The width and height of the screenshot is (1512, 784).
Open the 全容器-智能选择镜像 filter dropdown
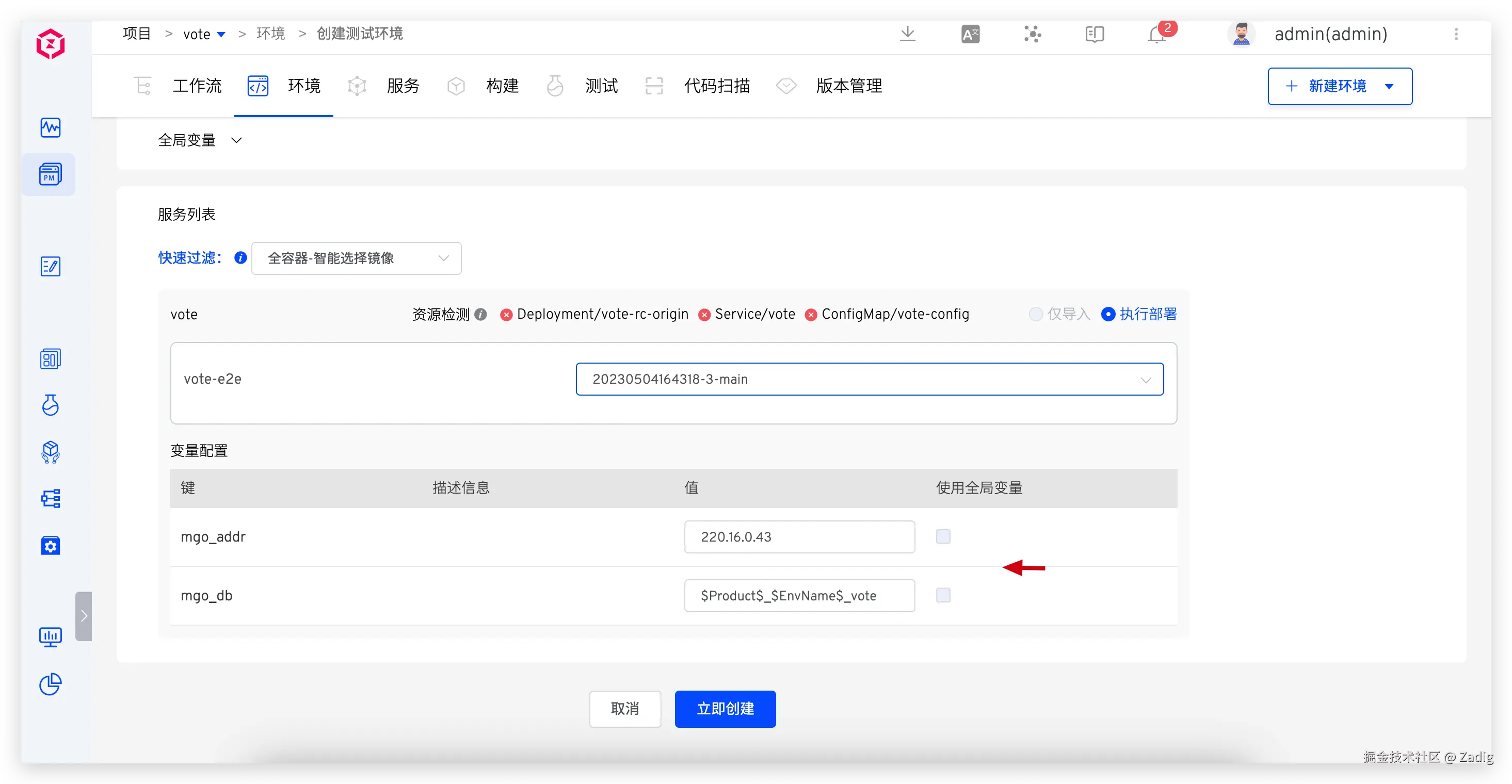pyautogui.click(x=356, y=258)
